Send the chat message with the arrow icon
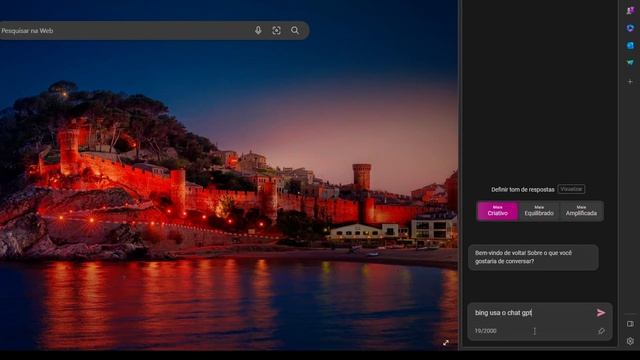640x360 pixels. [601, 313]
